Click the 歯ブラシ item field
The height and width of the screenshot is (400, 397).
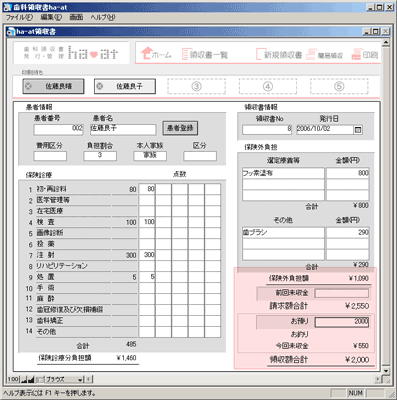tap(283, 233)
